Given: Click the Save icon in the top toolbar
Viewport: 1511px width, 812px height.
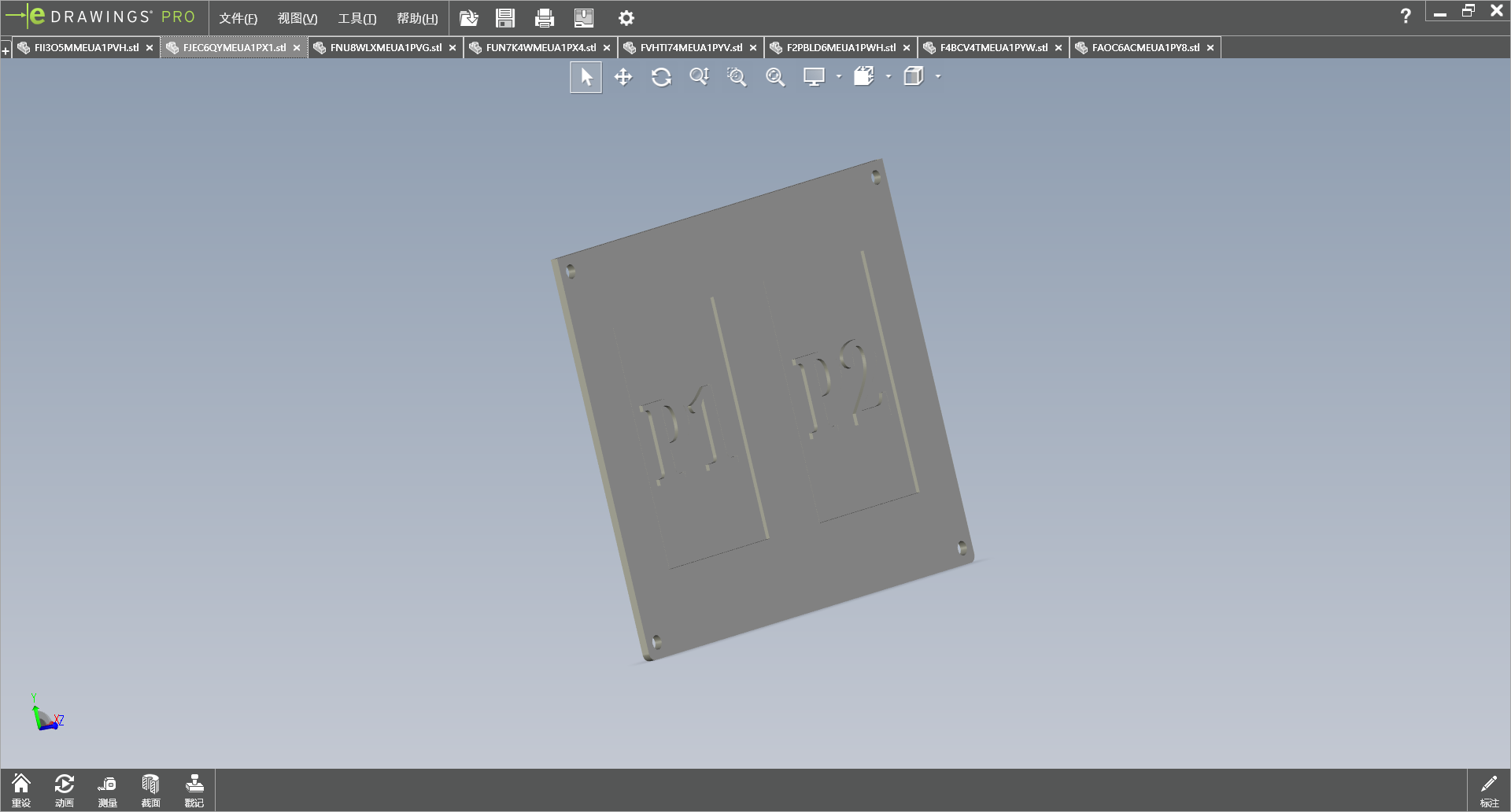Looking at the screenshot, I should click(x=505, y=17).
